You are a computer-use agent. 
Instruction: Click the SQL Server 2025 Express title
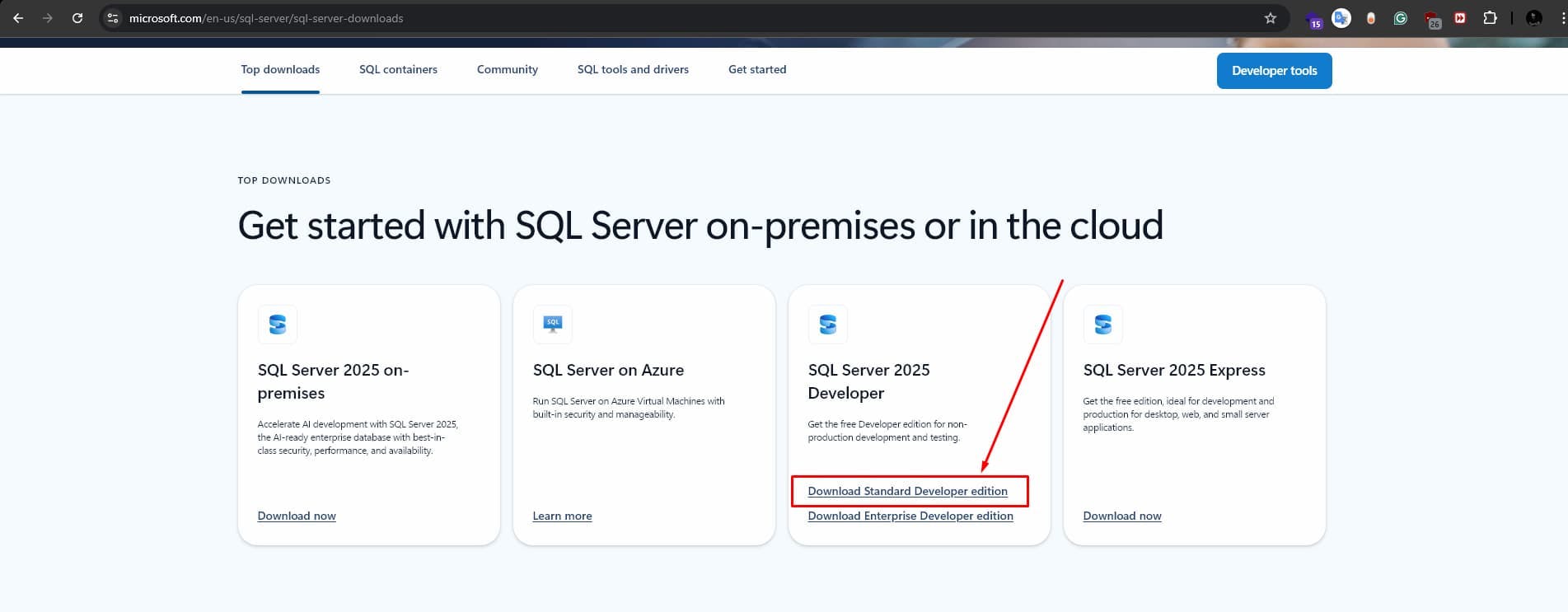click(x=1174, y=371)
